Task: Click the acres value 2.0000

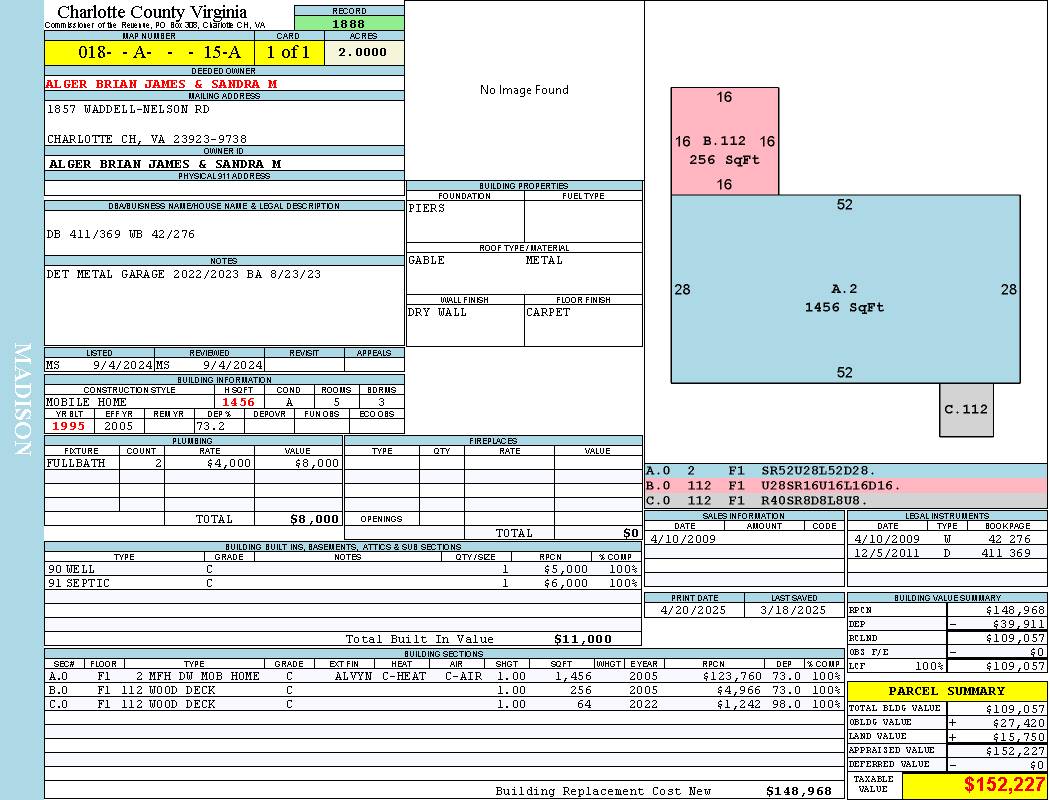Action: 363,52
